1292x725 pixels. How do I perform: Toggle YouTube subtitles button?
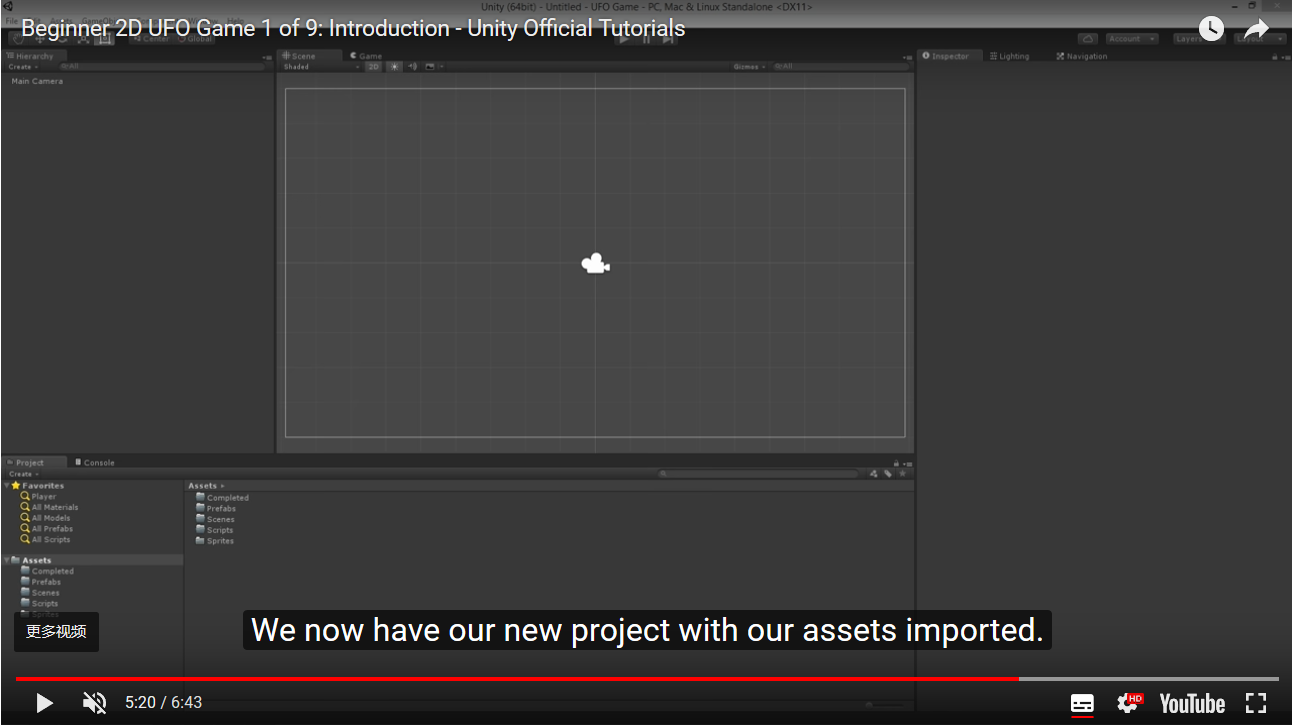[1082, 703]
